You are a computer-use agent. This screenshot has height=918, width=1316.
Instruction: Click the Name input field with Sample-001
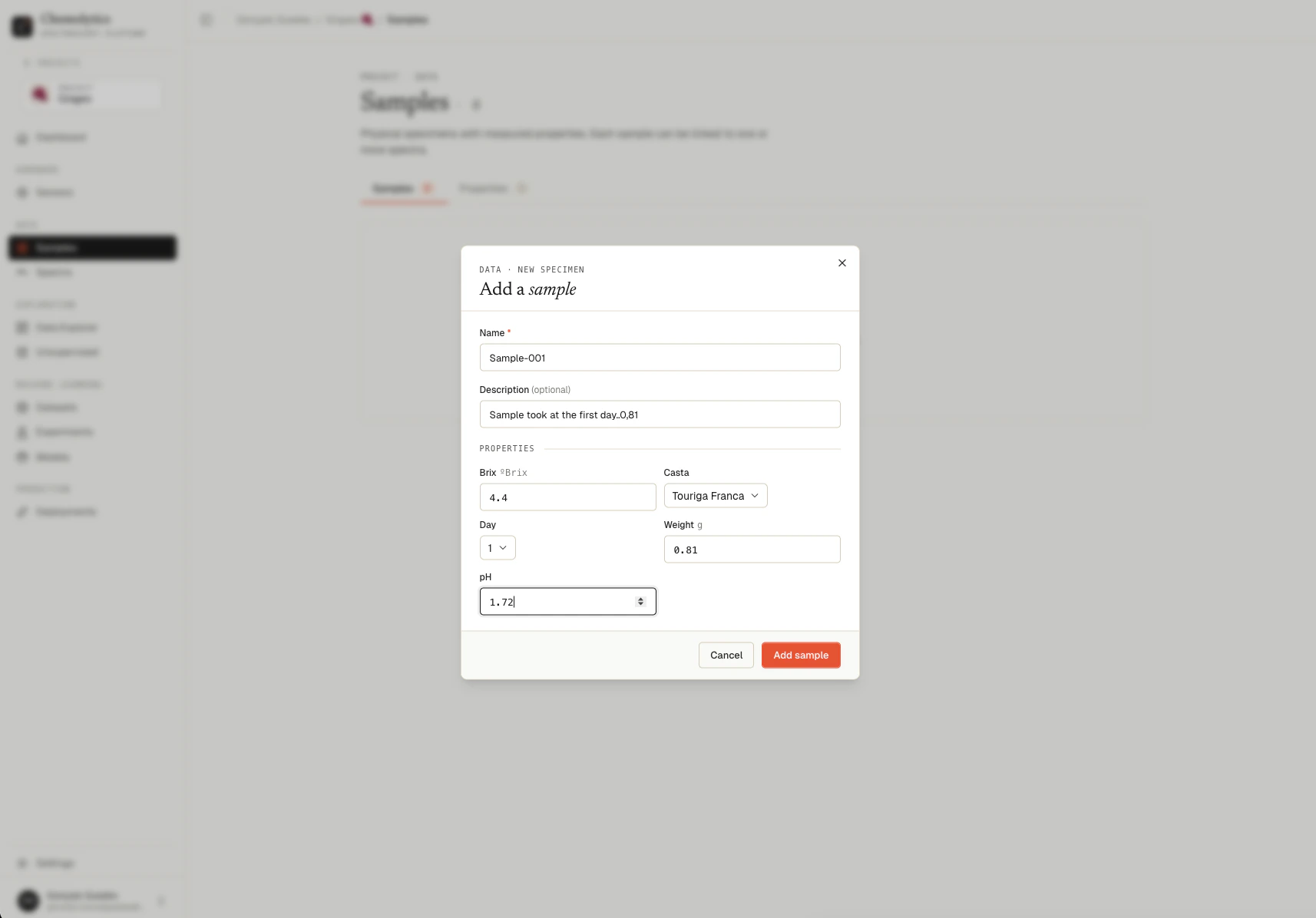tap(660, 358)
